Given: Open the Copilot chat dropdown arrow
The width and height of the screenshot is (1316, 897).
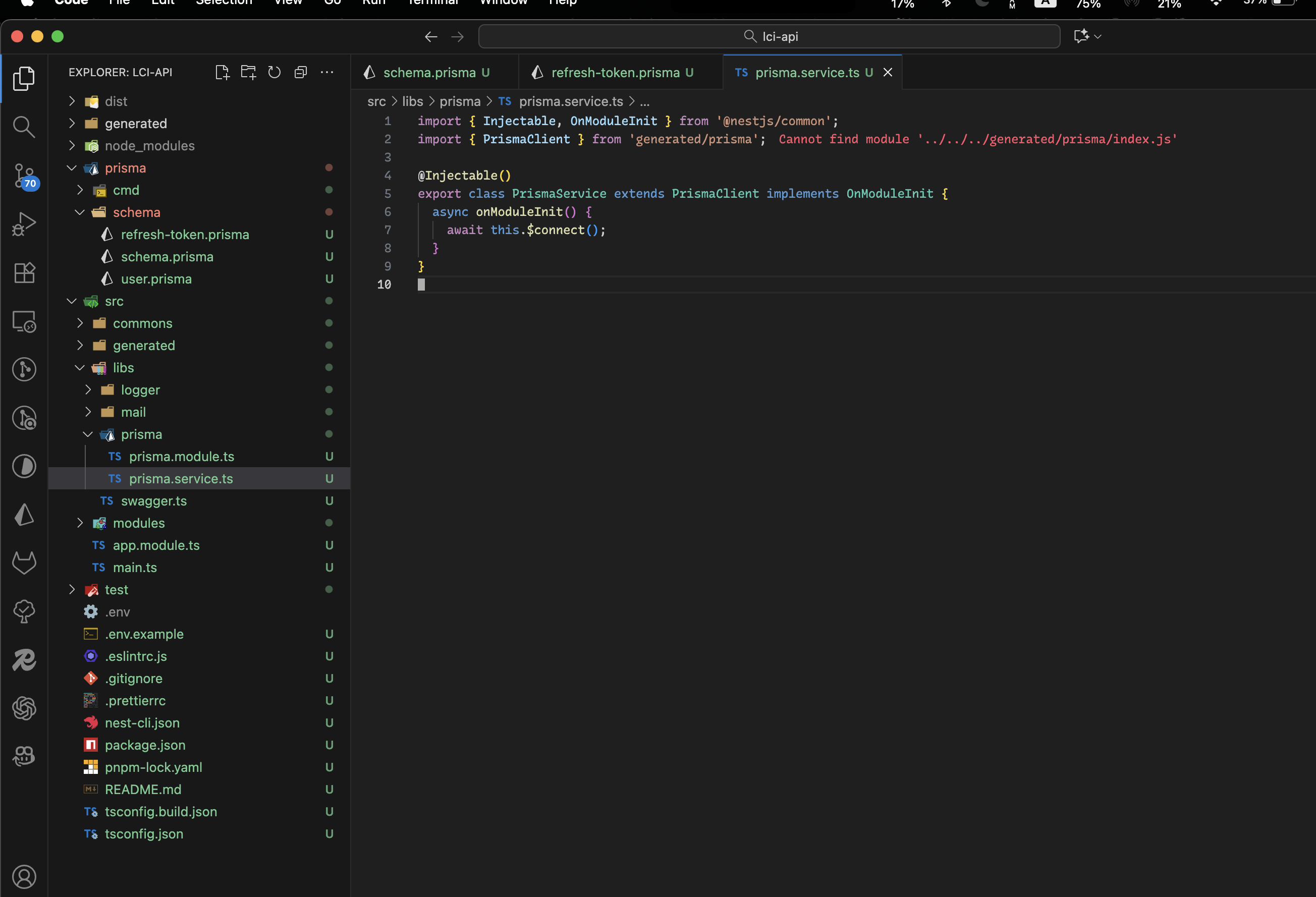Looking at the screenshot, I should pyautogui.click(x=1098, y=37).
